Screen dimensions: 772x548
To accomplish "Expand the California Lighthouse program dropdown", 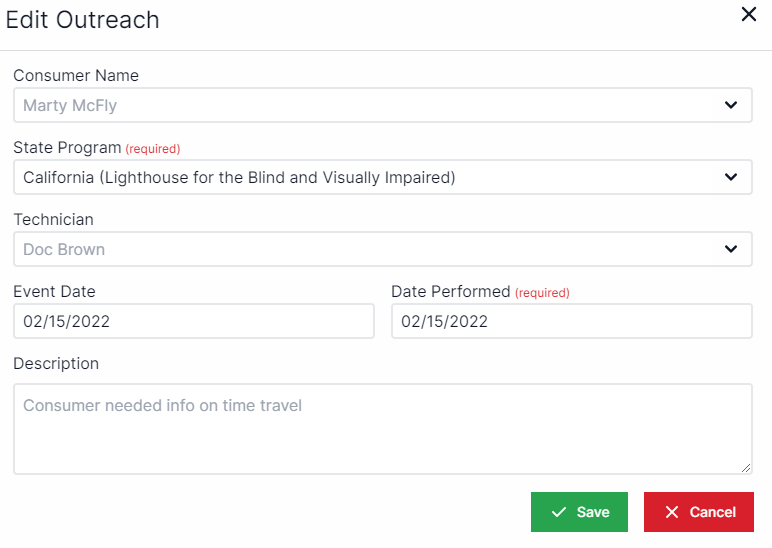I will pos(370,177).
